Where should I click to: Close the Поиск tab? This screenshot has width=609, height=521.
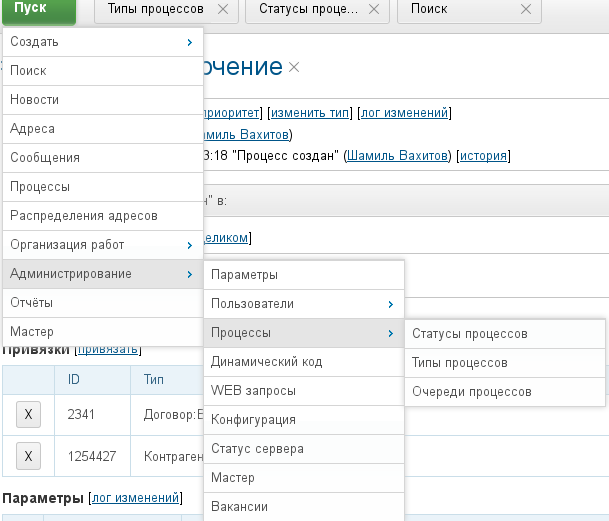pos(526,9)
